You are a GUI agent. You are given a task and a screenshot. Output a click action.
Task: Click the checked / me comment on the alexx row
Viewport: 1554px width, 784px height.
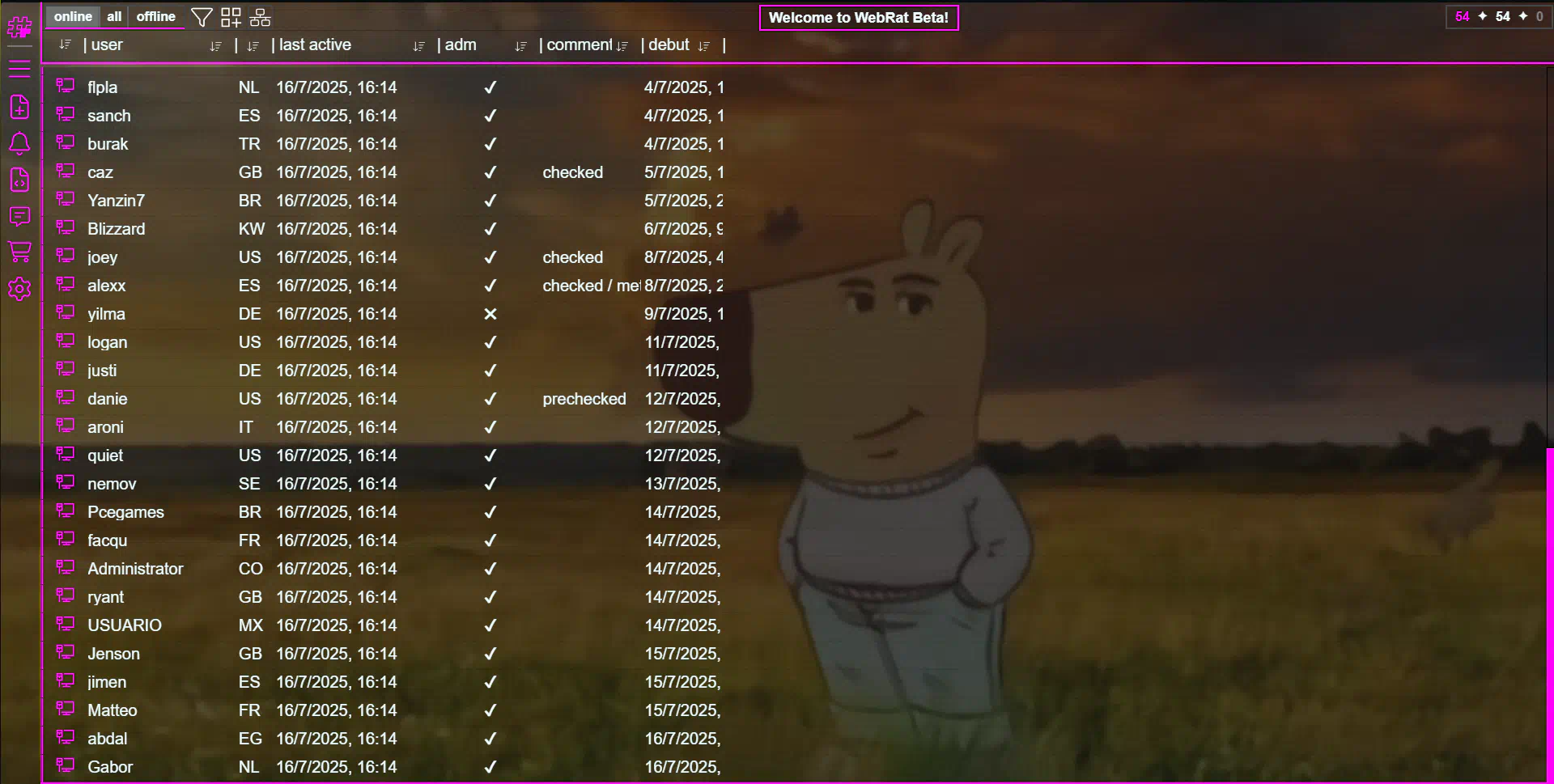(x=591, y=286)
